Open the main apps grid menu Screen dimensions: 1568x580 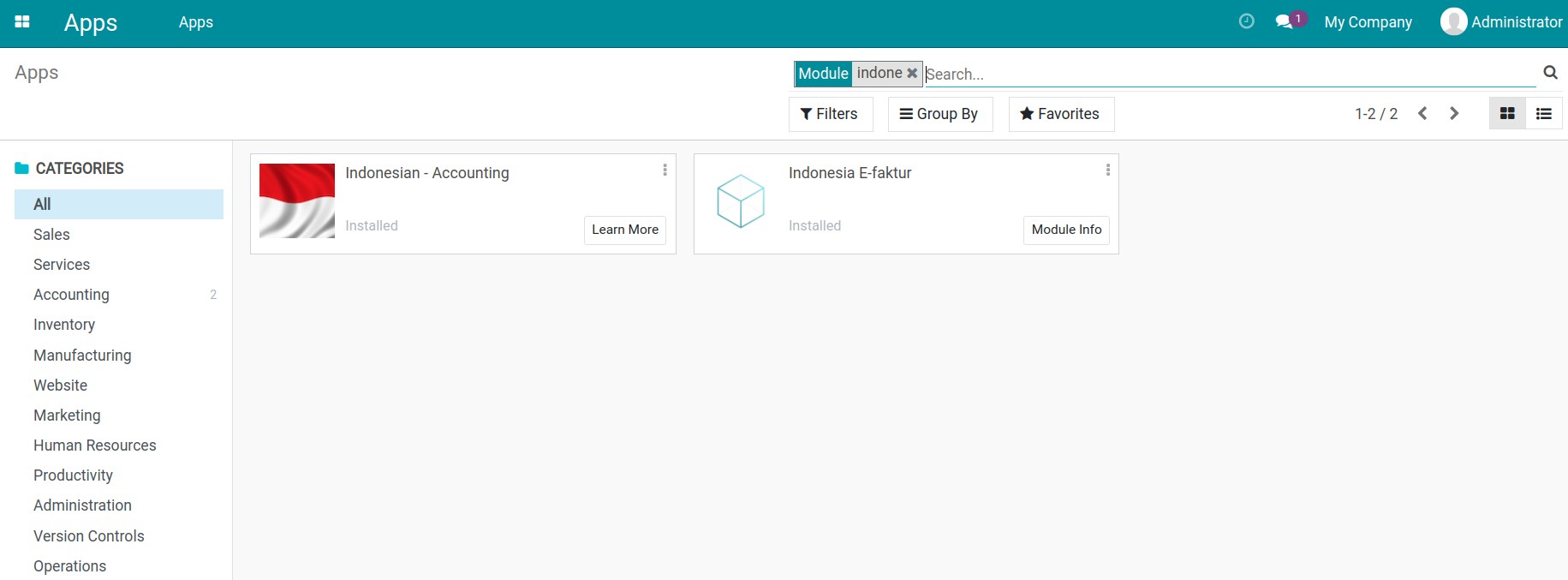22,22
